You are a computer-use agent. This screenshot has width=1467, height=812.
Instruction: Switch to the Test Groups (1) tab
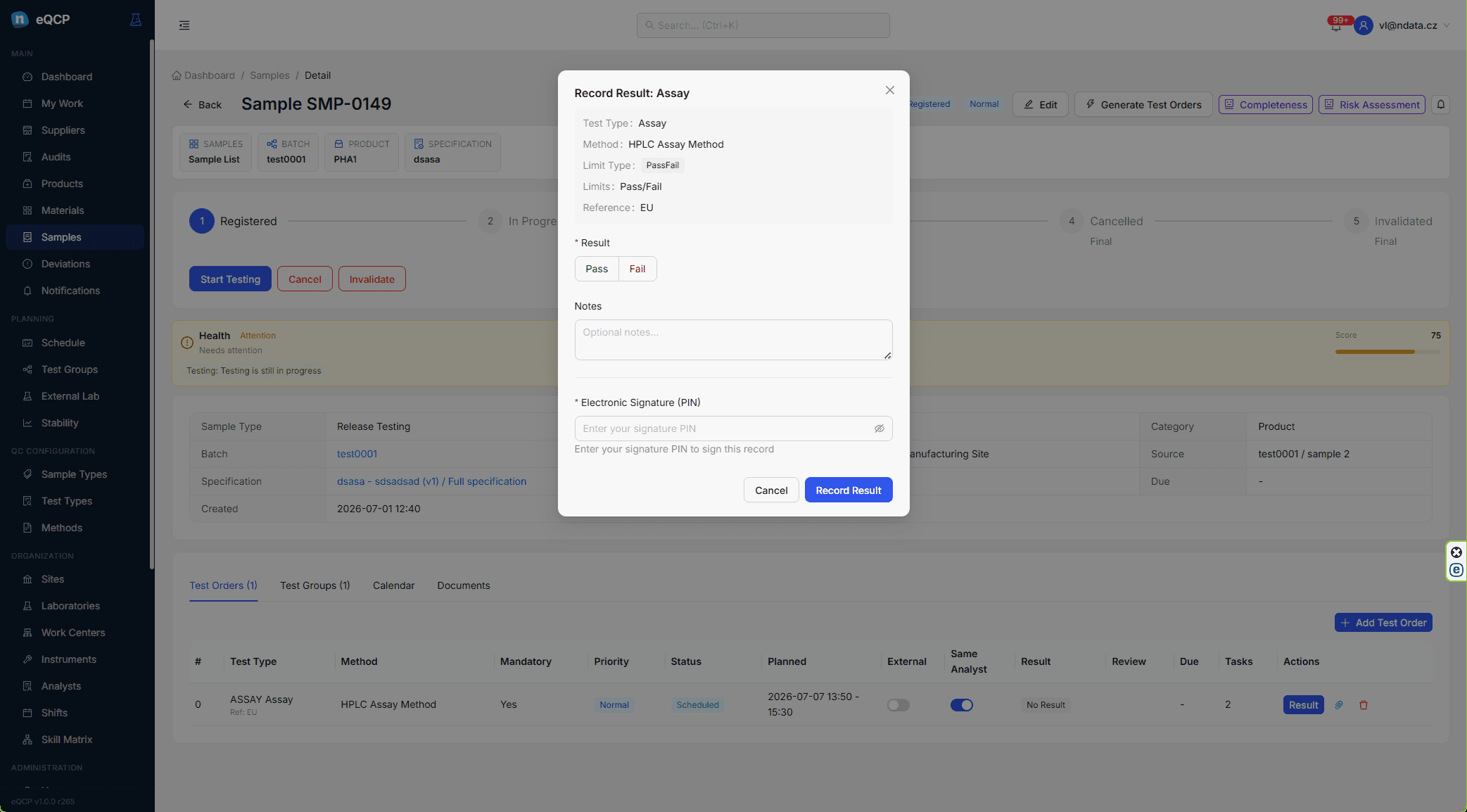[315, 585]
